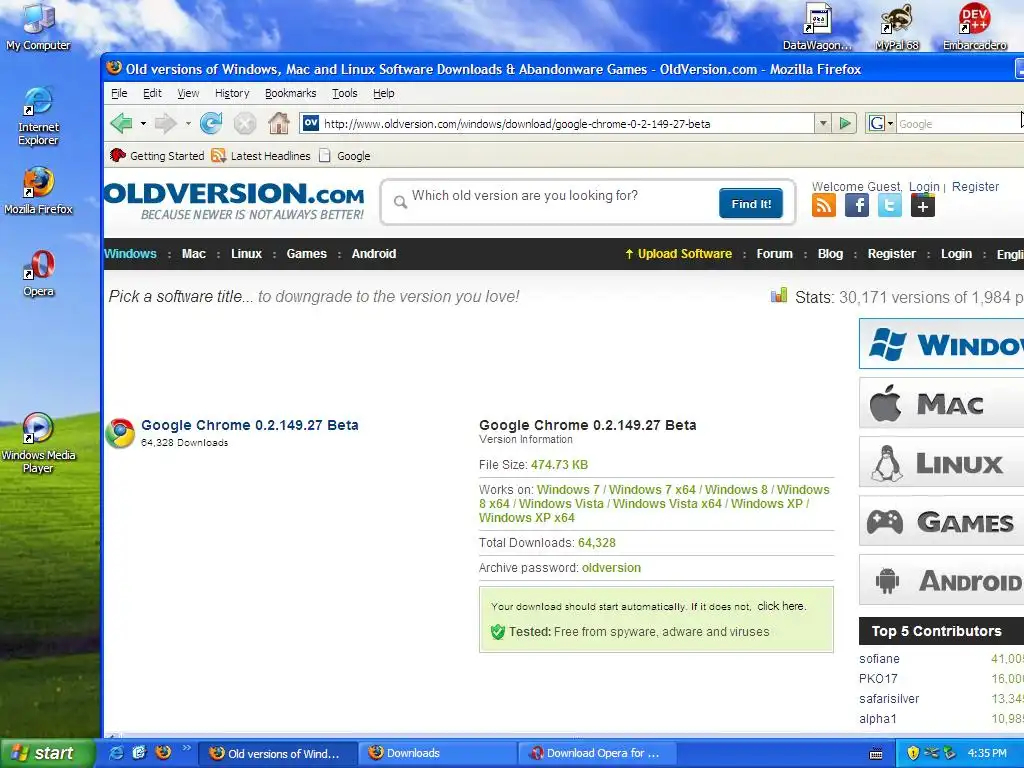Click the plus share icon
The image size is (1024, 768).
pyautogui.click(x=923, y=206)
